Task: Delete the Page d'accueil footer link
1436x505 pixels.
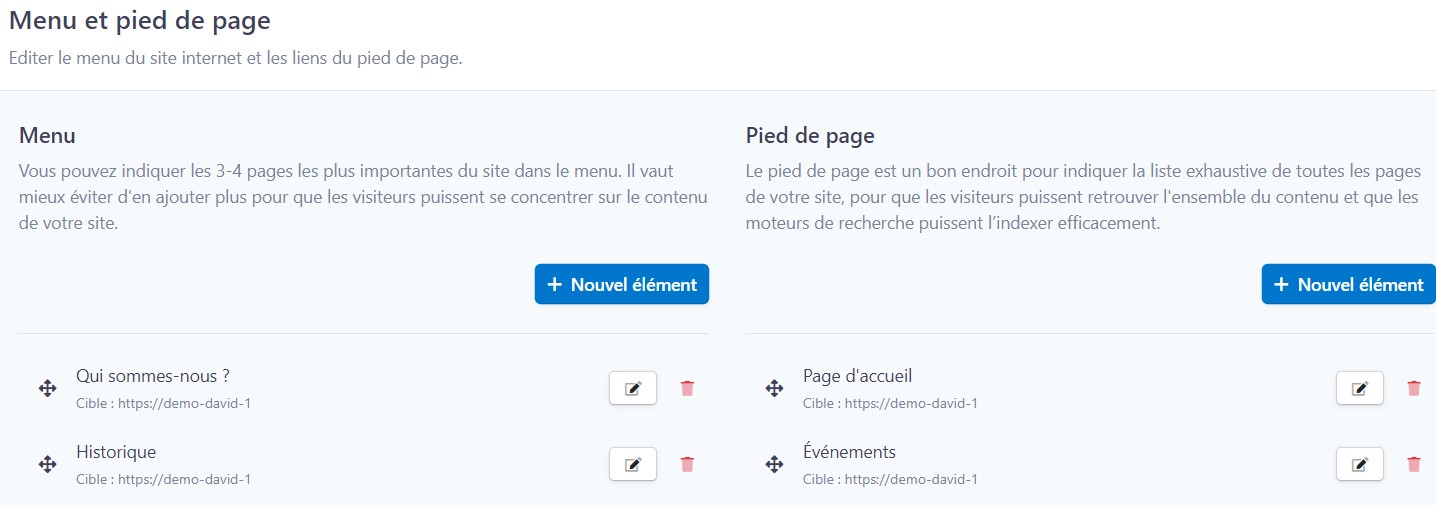Action: 1414,388
